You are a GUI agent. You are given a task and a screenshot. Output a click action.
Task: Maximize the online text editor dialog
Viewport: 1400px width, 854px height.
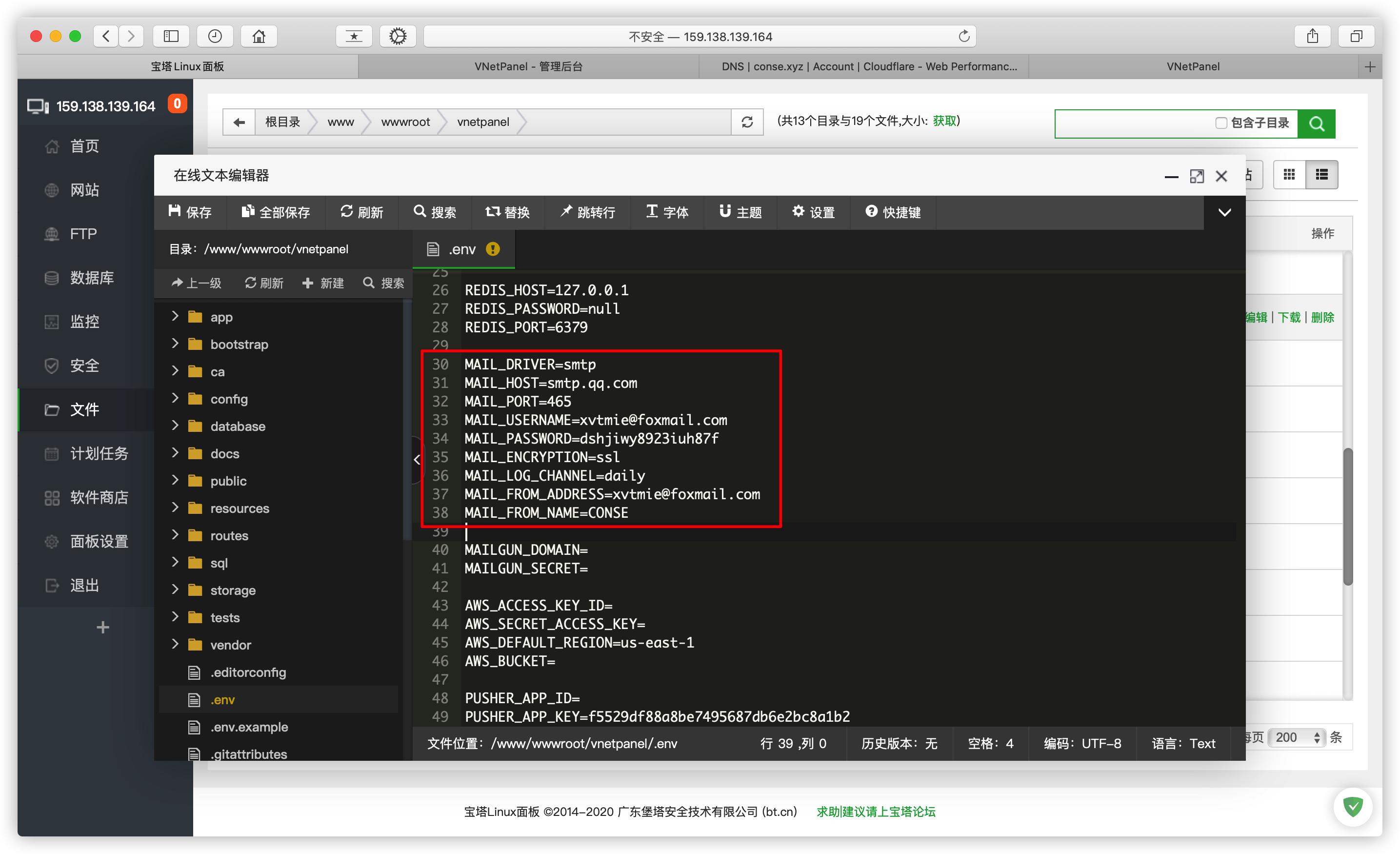click(x=1197, y=176)
